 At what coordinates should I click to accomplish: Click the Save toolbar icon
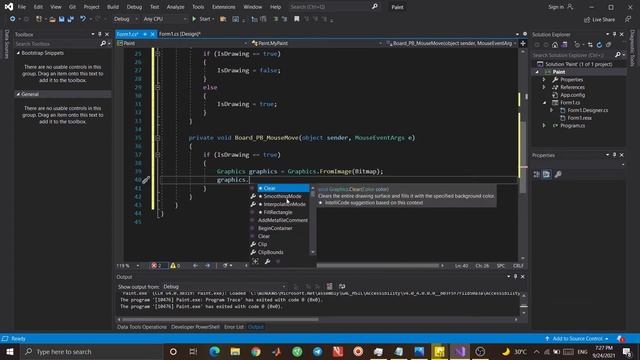[x=61, y=19]
